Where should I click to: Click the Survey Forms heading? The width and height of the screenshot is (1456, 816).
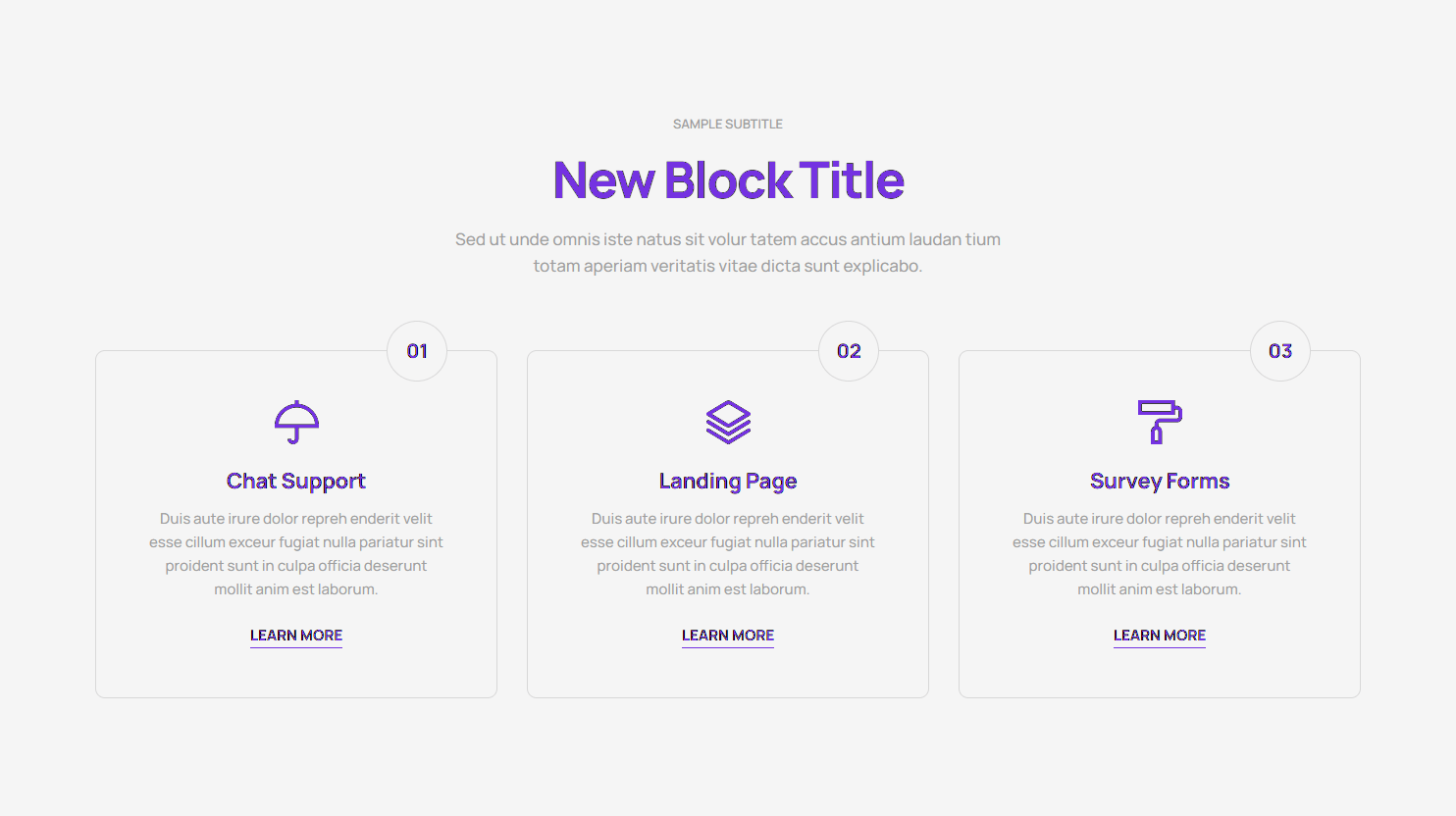(1160, 481)
